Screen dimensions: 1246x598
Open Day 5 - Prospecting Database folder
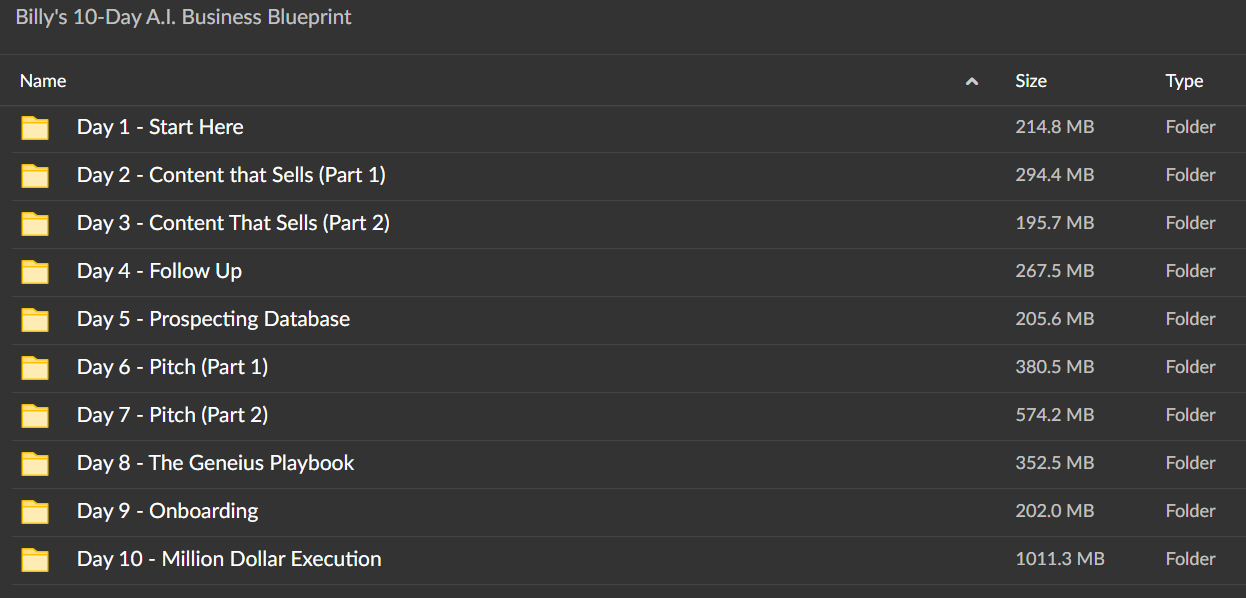coord(213,319)
